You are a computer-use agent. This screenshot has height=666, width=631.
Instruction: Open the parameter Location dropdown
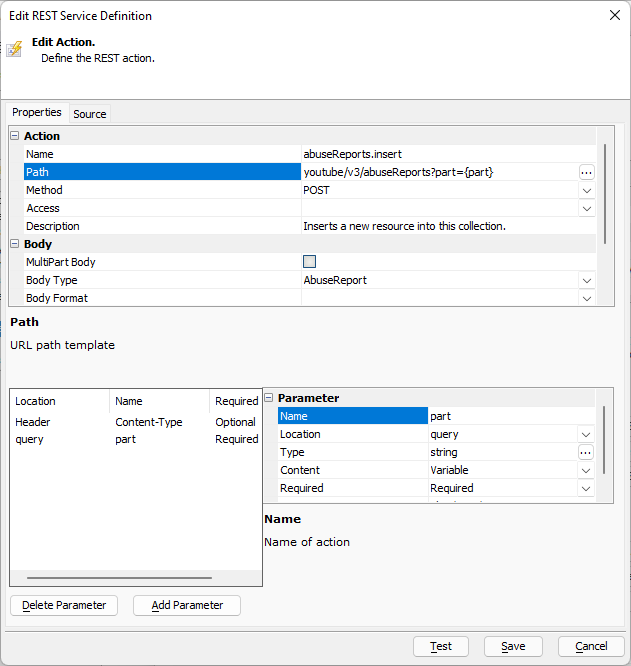pos(586,435)
